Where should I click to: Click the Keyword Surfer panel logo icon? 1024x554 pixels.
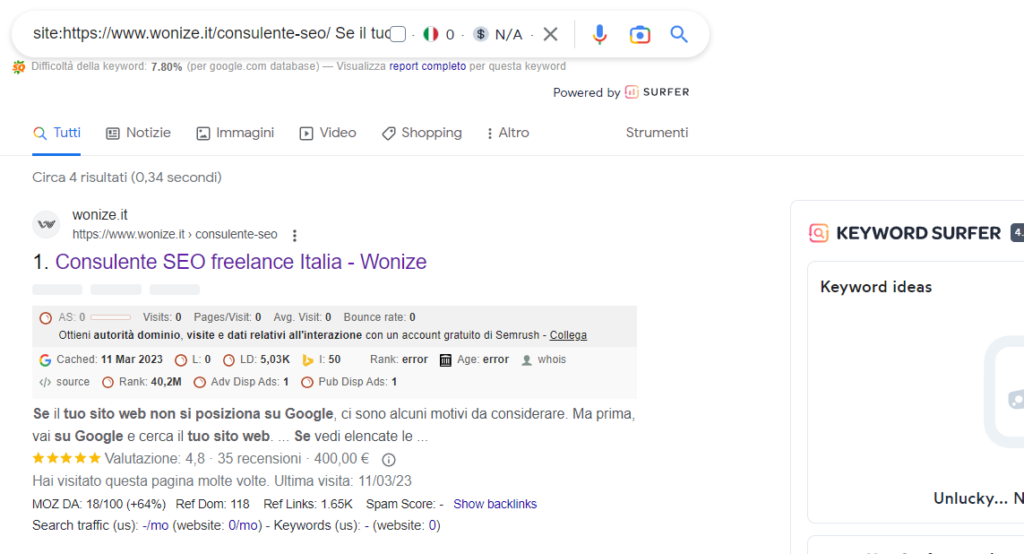coord(818,233)
